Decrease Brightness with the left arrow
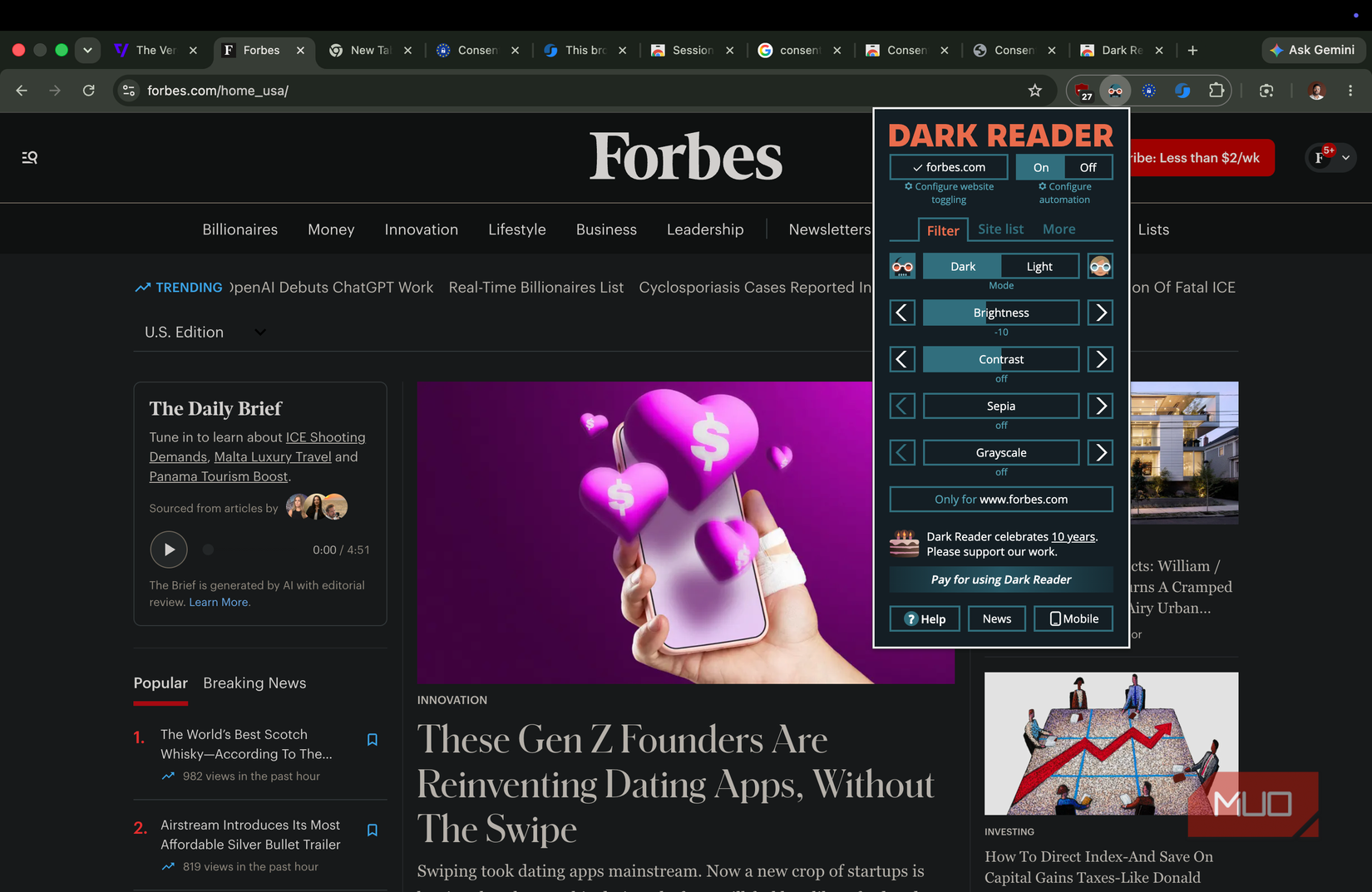Screen dimensions: 1372x892 point(902,313)
